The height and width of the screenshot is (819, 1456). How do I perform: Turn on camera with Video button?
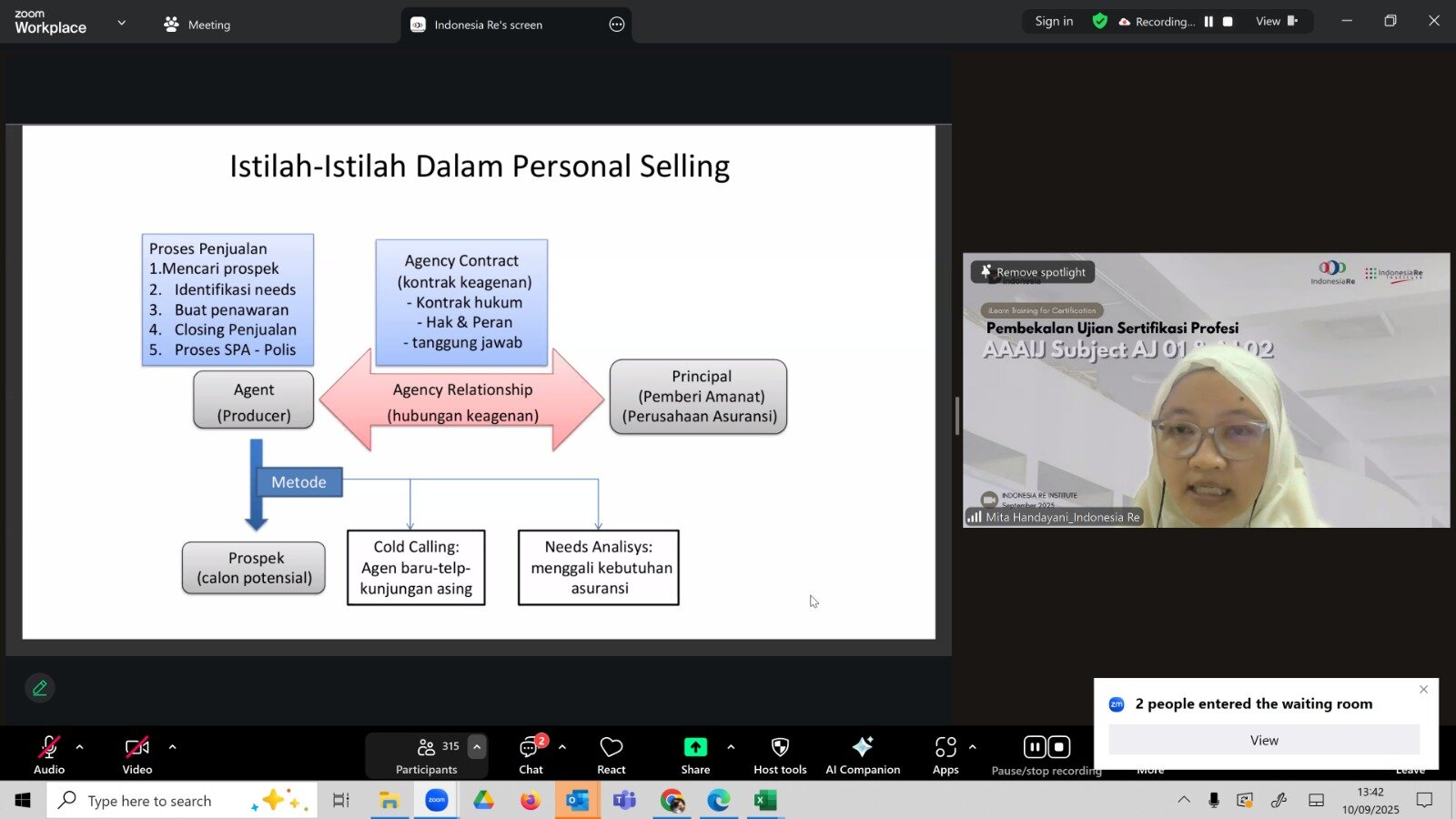(x=137, y=754)
